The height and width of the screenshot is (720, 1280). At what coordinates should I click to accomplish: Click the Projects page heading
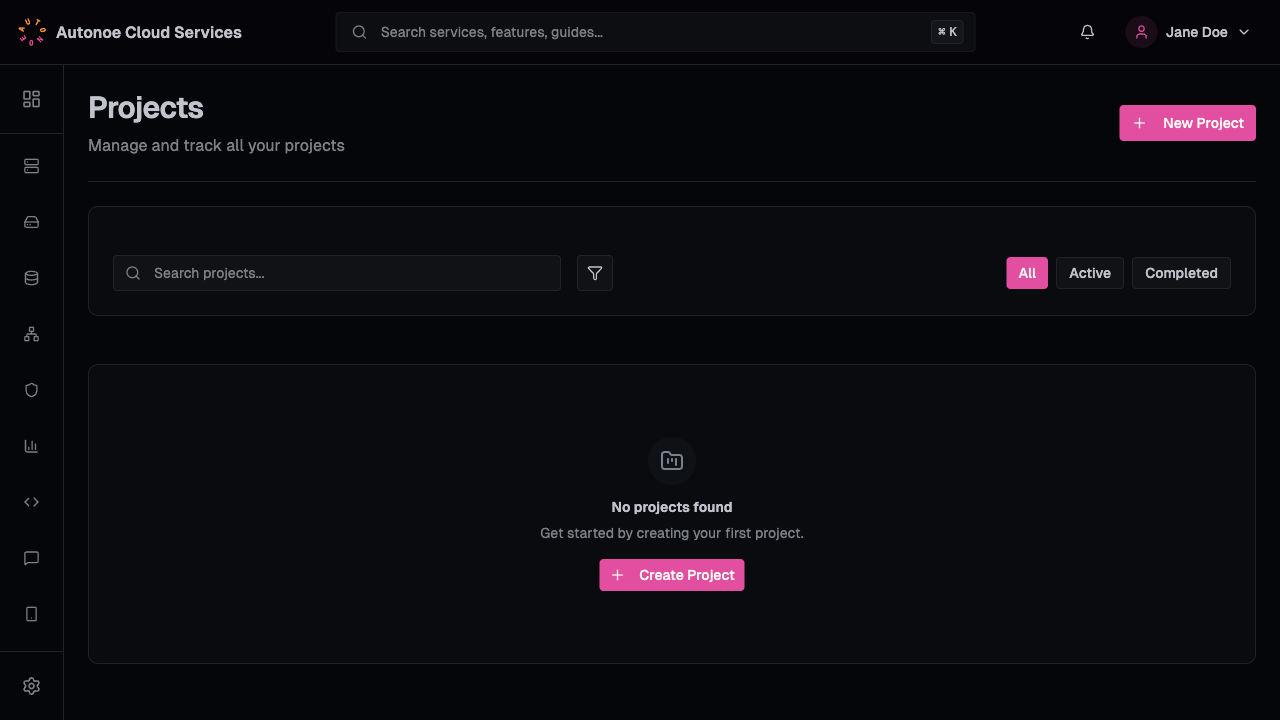coord(146,108)
